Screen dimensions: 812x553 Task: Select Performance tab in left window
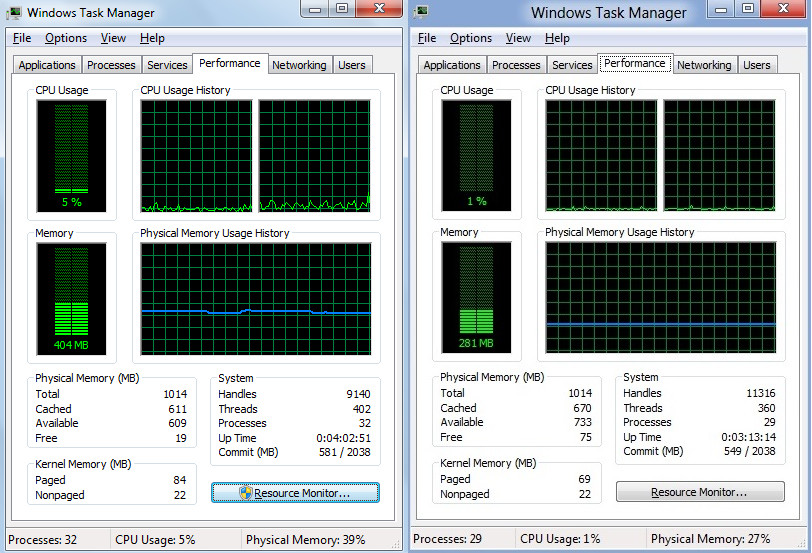(230, 63)
